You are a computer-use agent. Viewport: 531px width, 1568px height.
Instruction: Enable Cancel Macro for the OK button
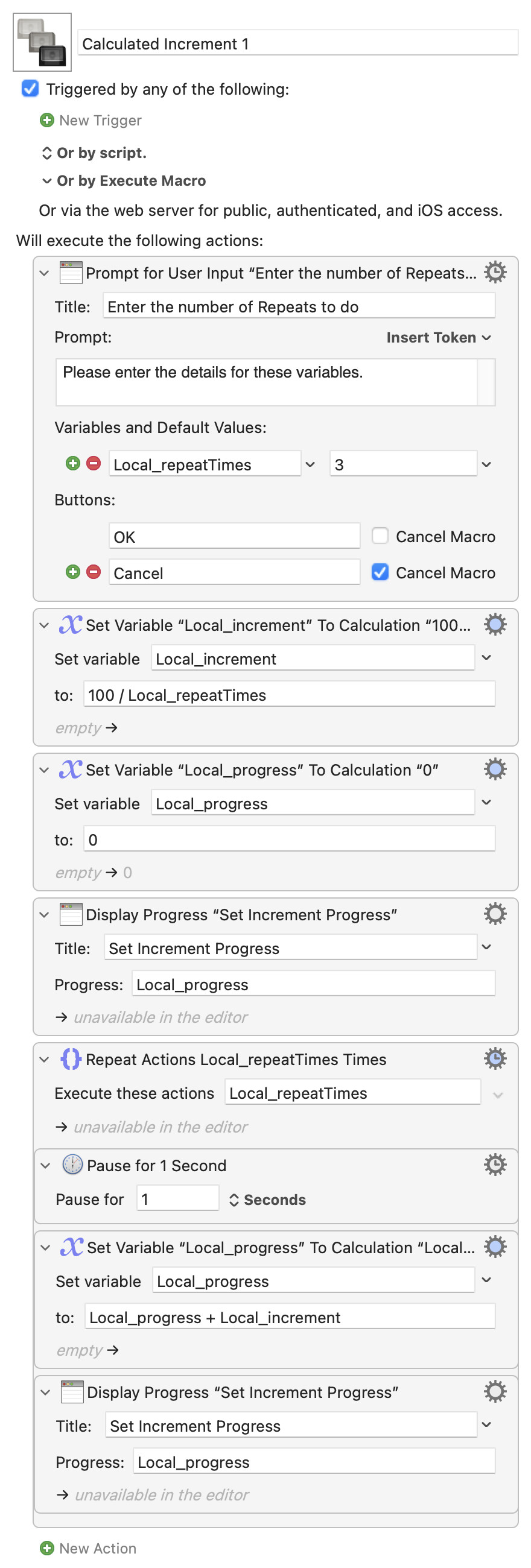click(x=380, y=536)
